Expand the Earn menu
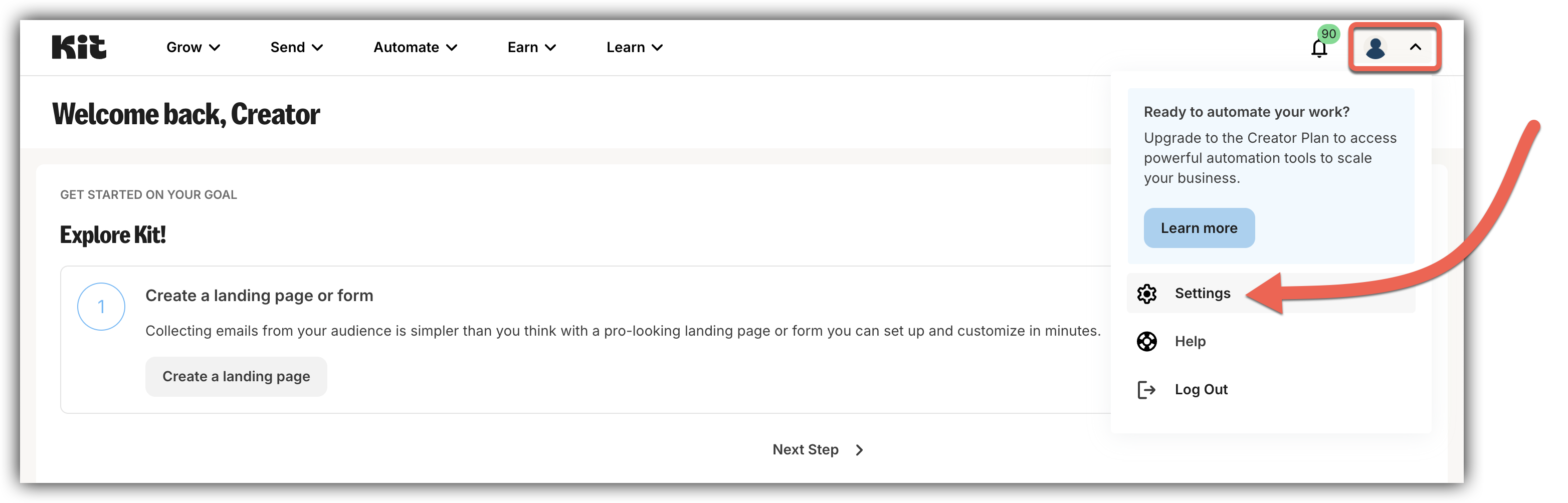Viewport: 1568px width, 503px height. (x=531, y=48)
